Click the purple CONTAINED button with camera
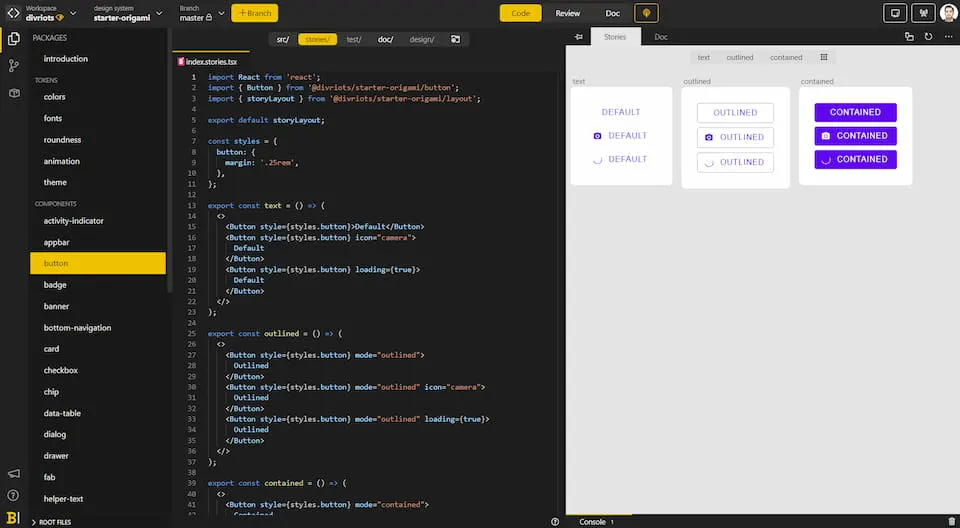This screenshot has width=960, height=528. click(x=855, y=136)
